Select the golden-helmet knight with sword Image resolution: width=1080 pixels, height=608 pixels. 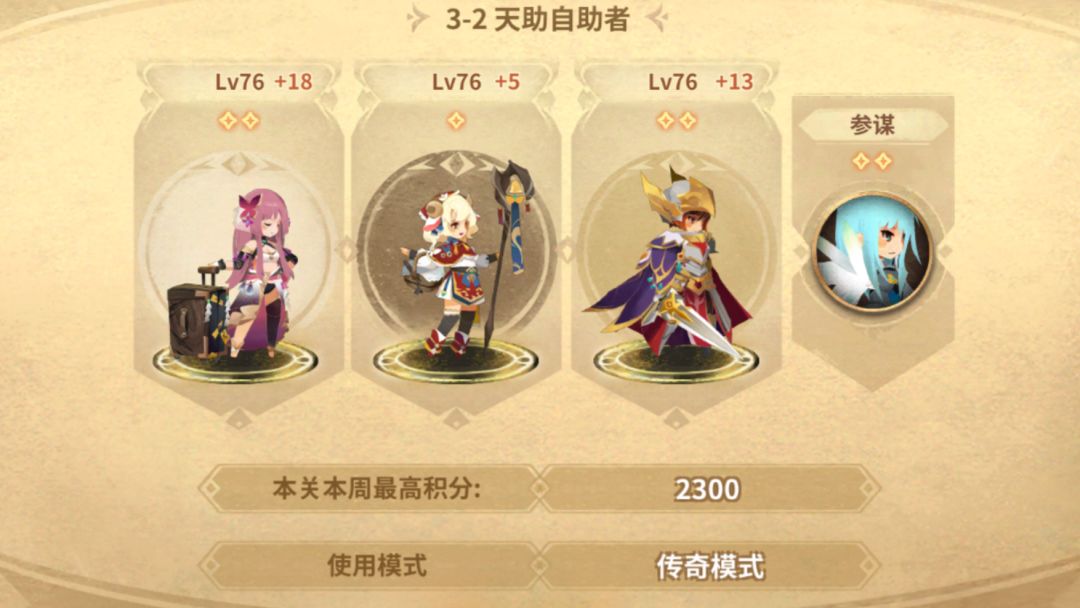pos(669,265)
